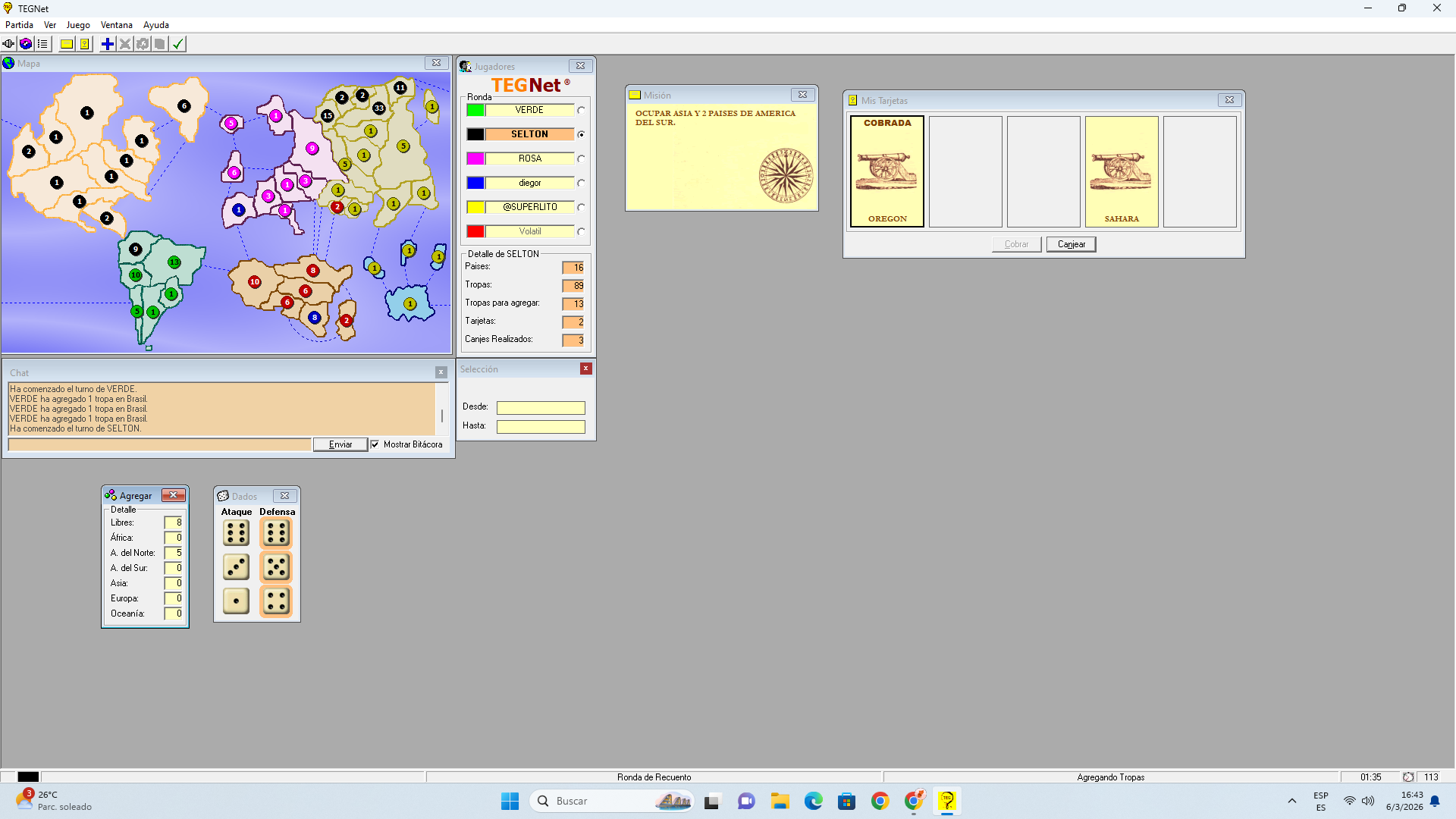Open cards window via yellow trophy icon
This screenshot has width=1456, height=819.
[x=85, y=44]
